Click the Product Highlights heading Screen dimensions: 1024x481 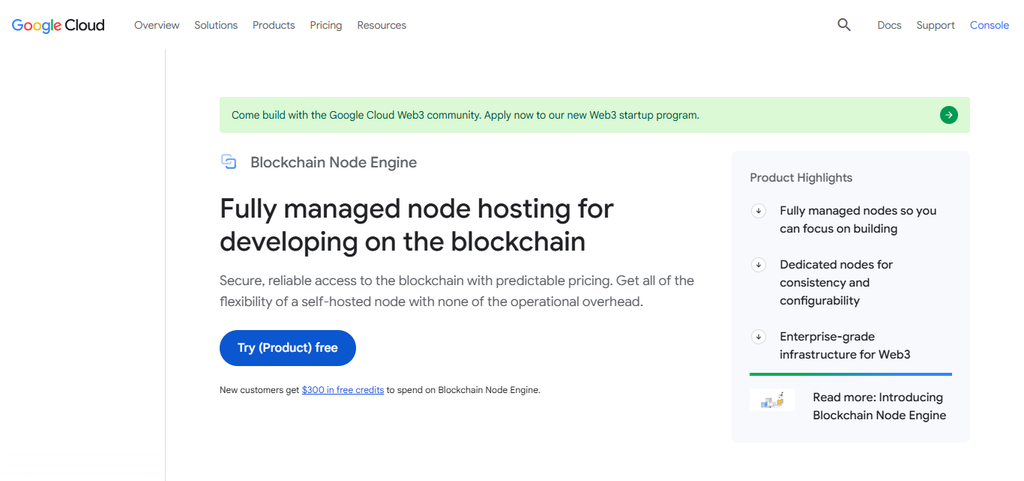coord(801,178)
